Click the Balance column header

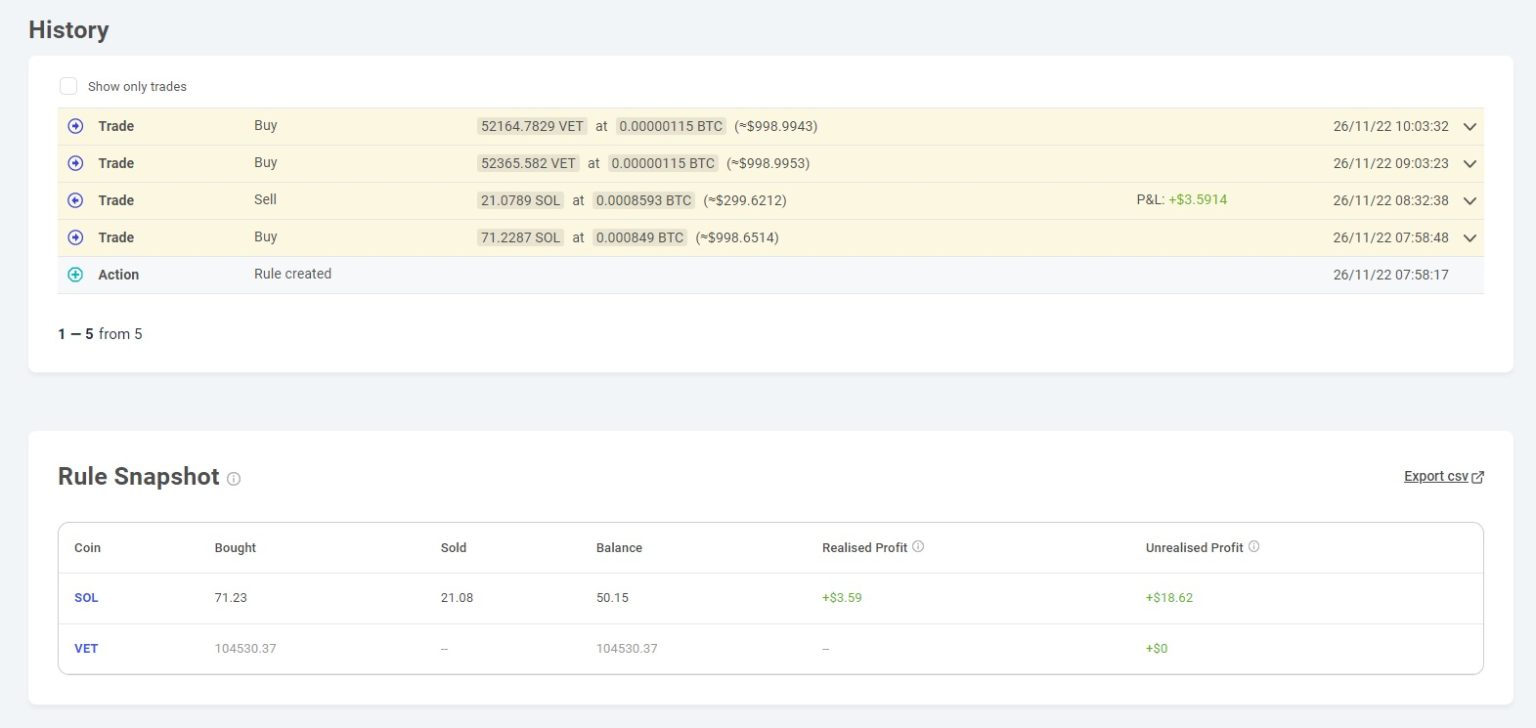[x=619, y=548]
